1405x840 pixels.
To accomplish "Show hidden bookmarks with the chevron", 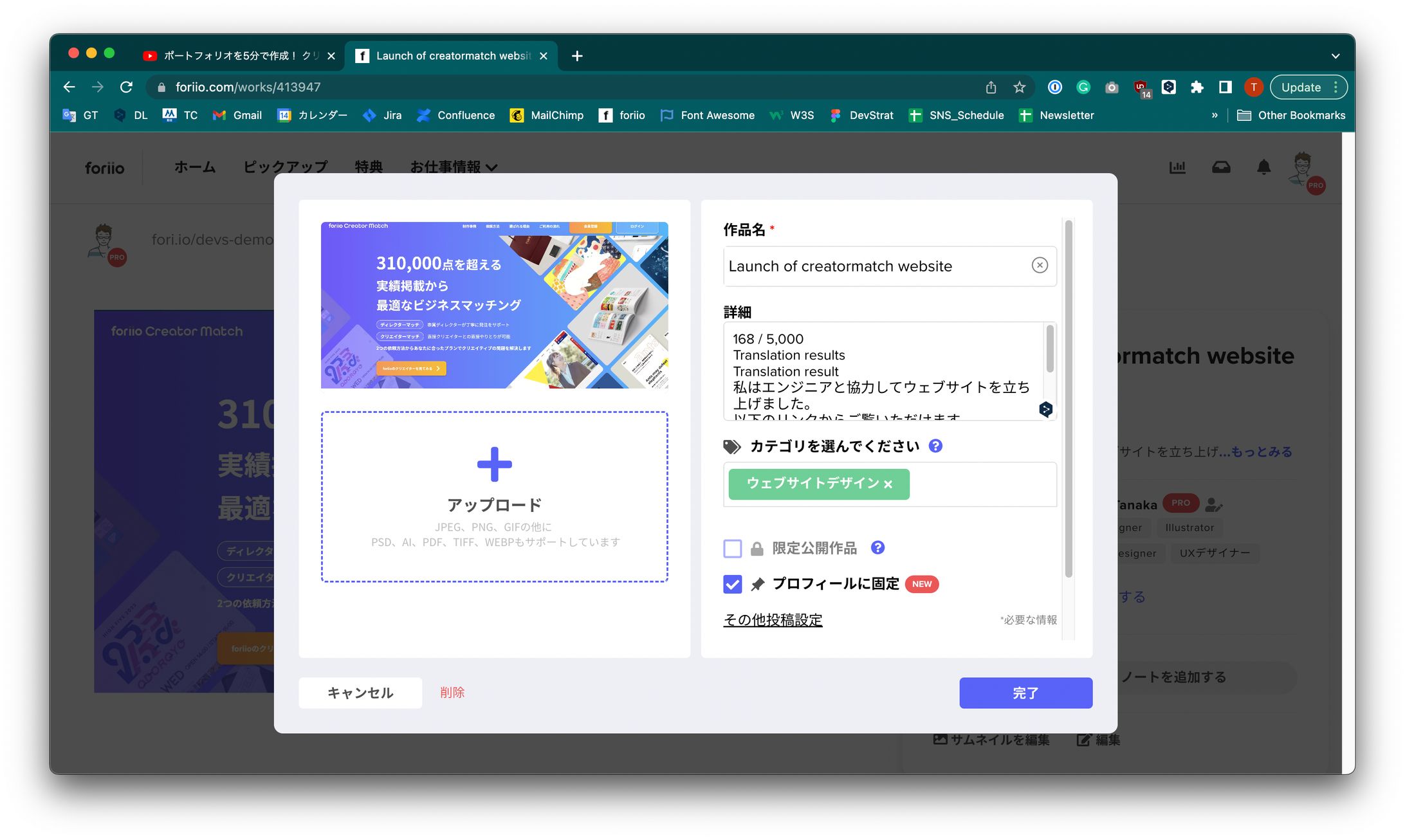I will (x=1215, y=115).
